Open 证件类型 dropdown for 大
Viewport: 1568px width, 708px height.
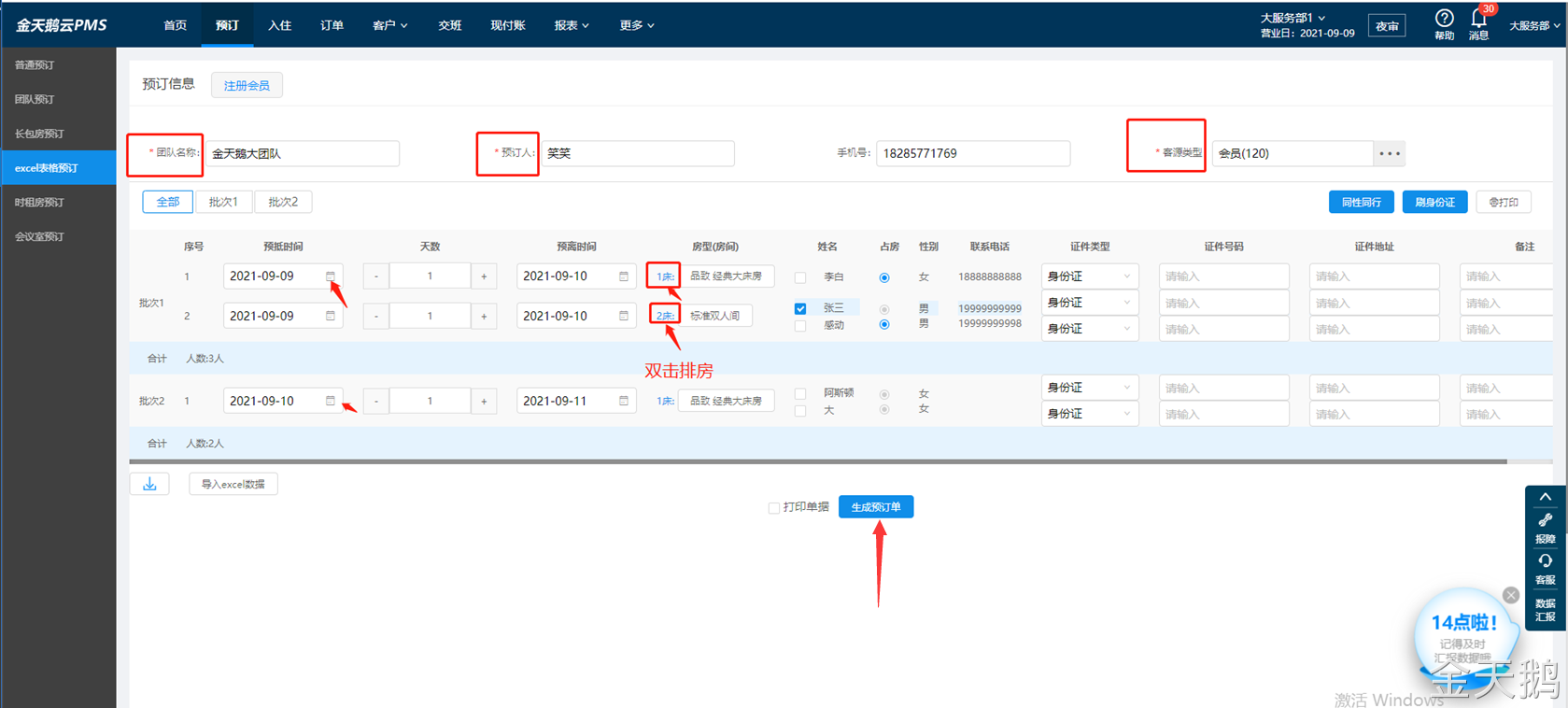[1089, 414]
